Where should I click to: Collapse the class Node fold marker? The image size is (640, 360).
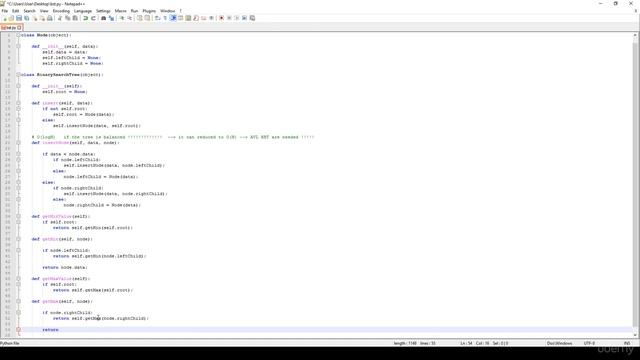pyautogui.click(x=18, y=35)
